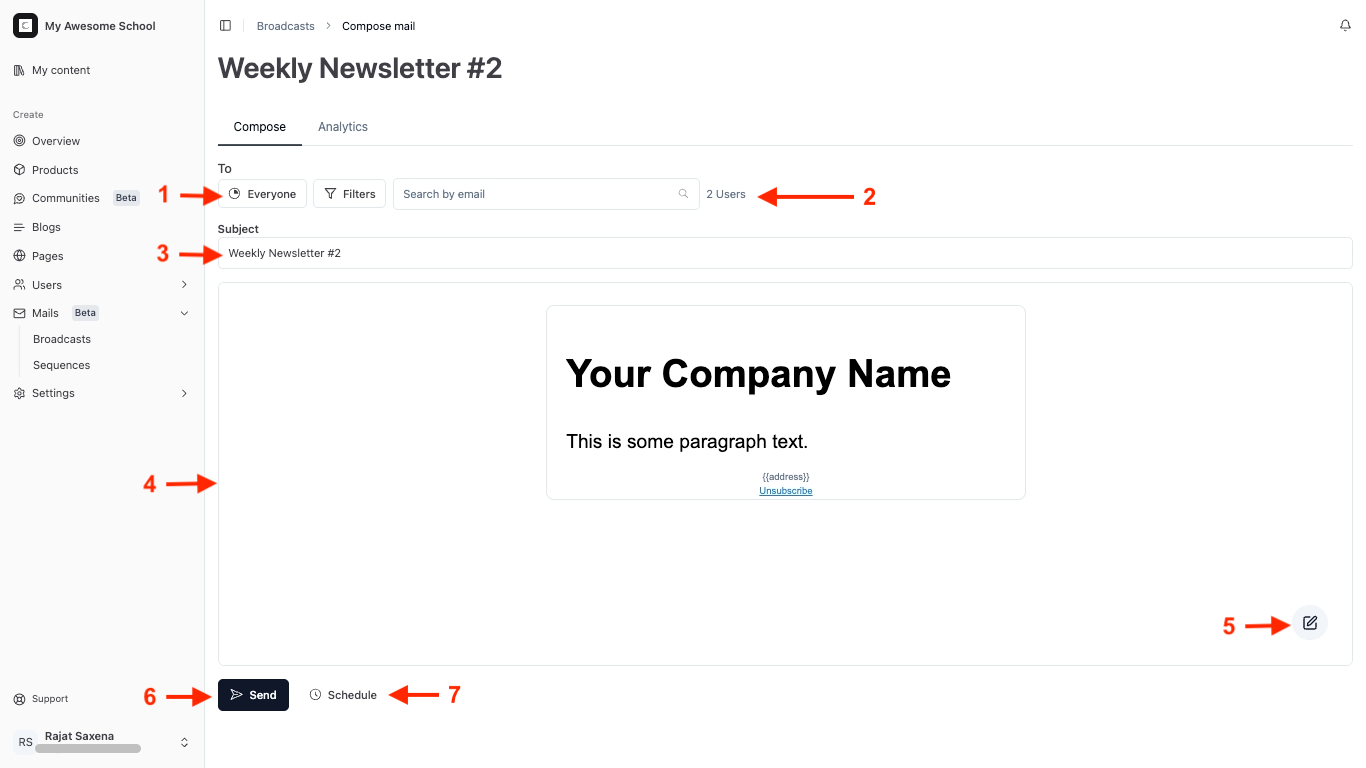
Task: Open the Rajat Saxena account switcher
Action: [x=184, y=742]
